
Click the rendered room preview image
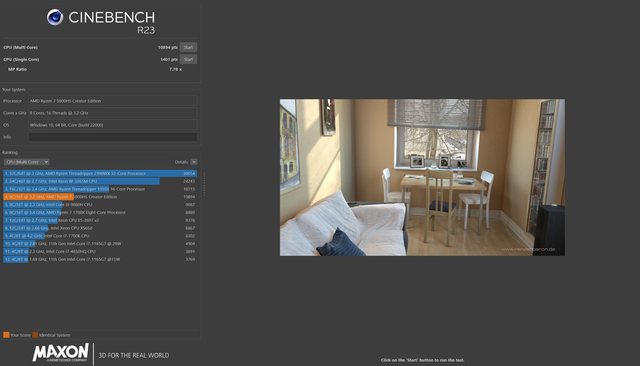422,177
